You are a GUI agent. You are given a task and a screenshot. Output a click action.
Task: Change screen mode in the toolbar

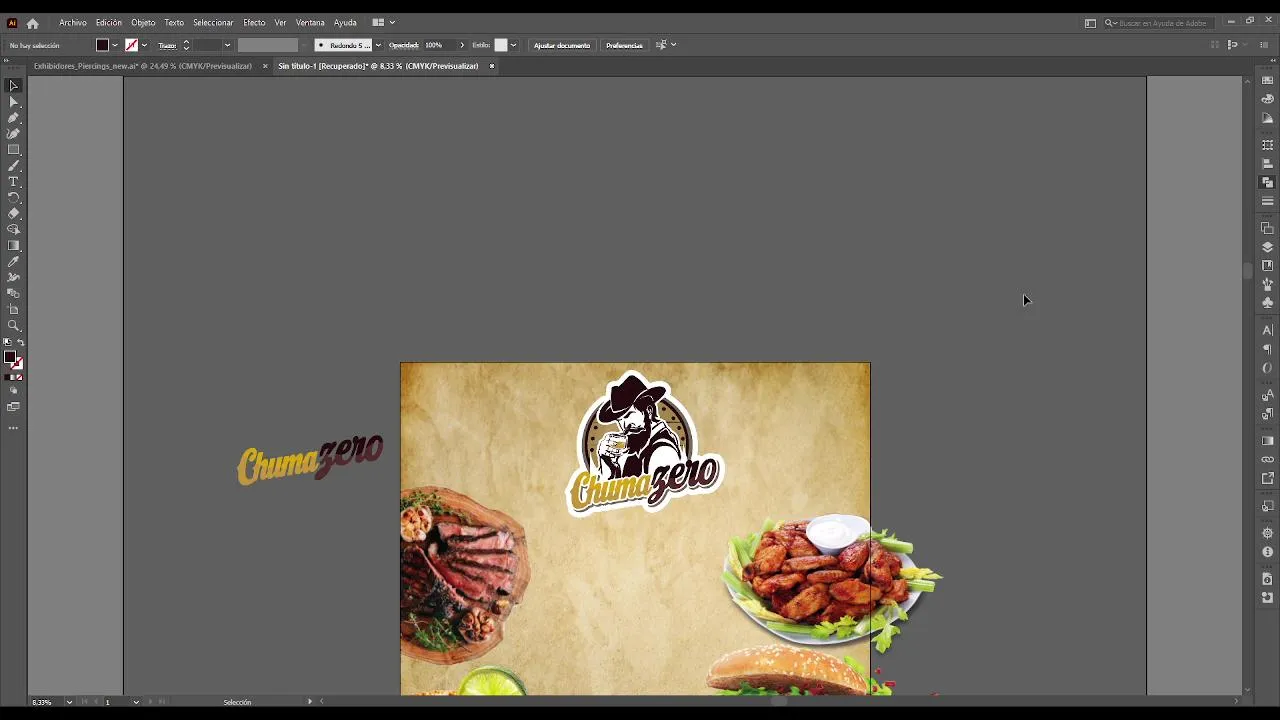point(14,407)
